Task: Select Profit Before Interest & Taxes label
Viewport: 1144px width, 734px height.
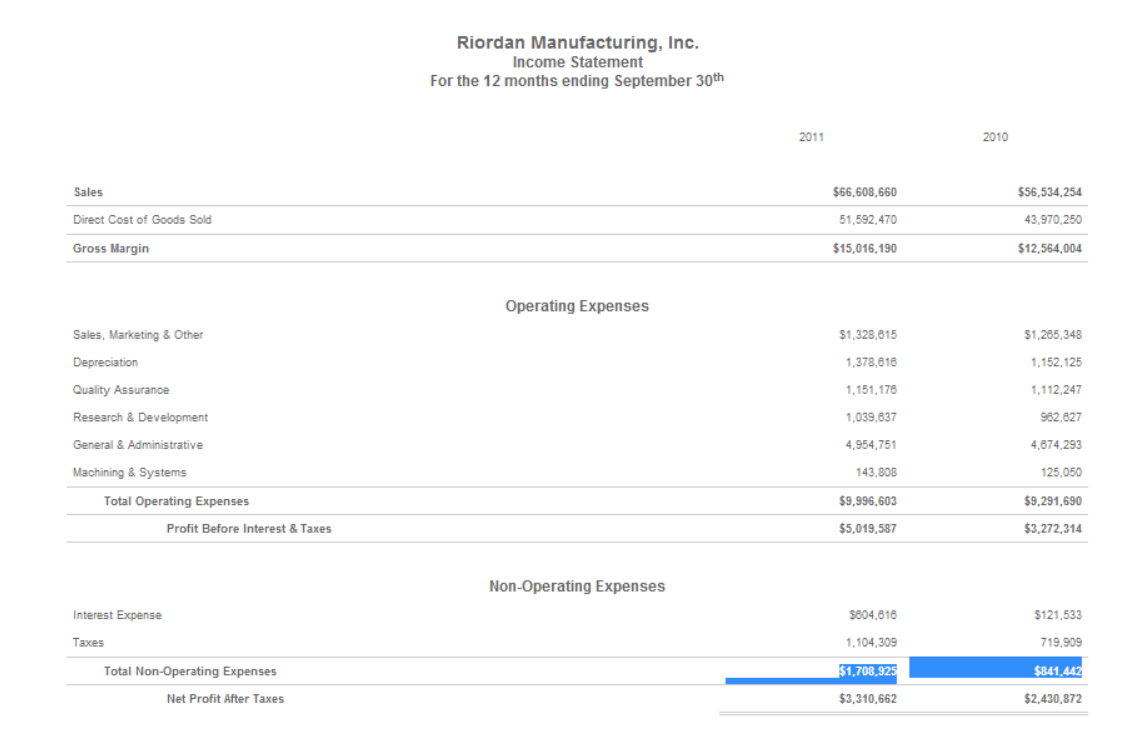Action: coord(249,529)
